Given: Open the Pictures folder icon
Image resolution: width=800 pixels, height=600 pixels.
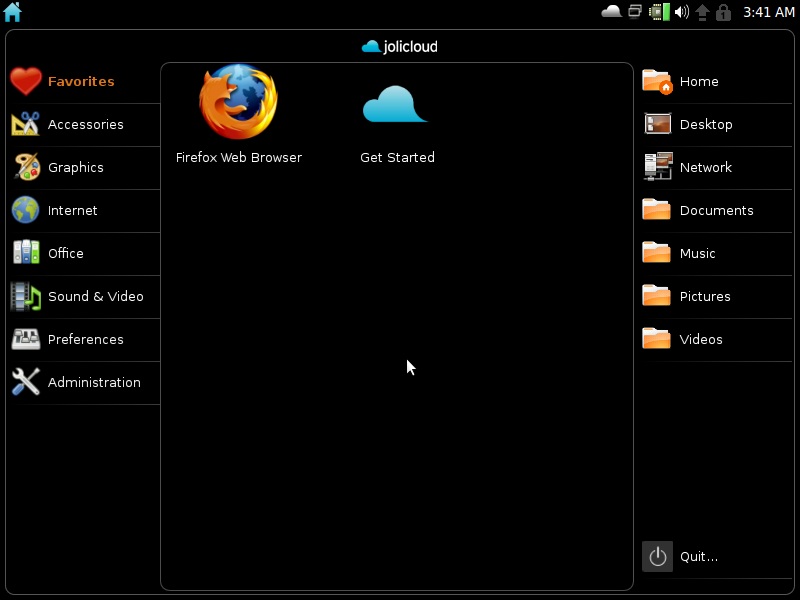Looking at the screenshot, I should click(656, 295).
